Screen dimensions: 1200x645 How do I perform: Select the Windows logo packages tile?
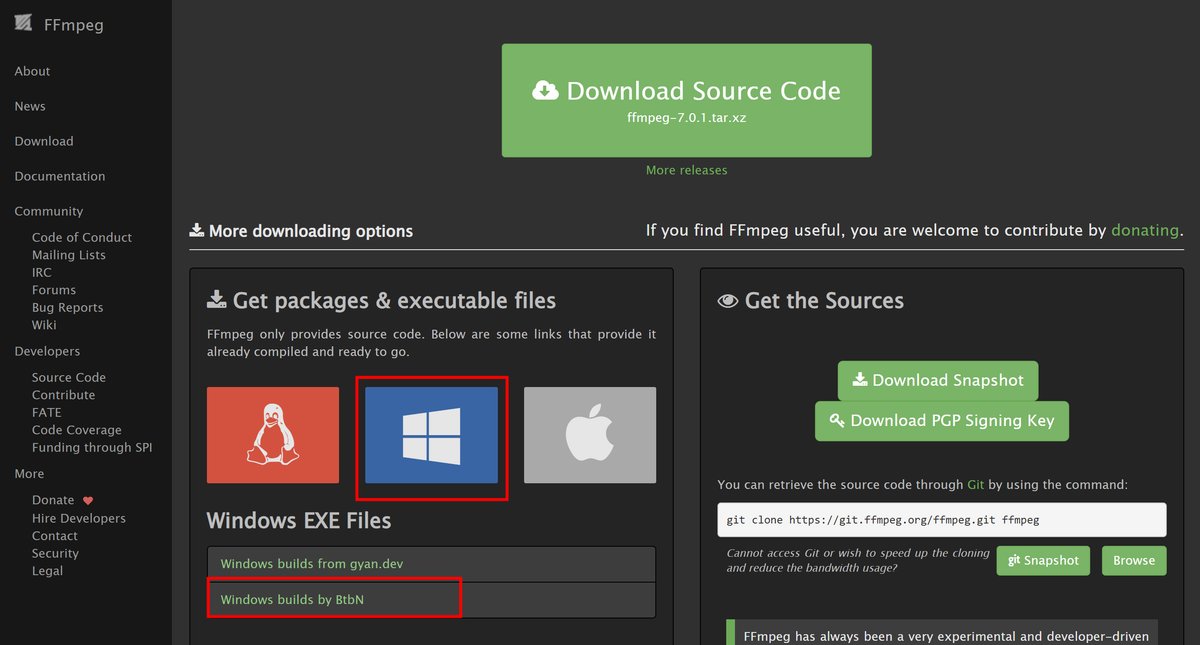pos(431,435)
